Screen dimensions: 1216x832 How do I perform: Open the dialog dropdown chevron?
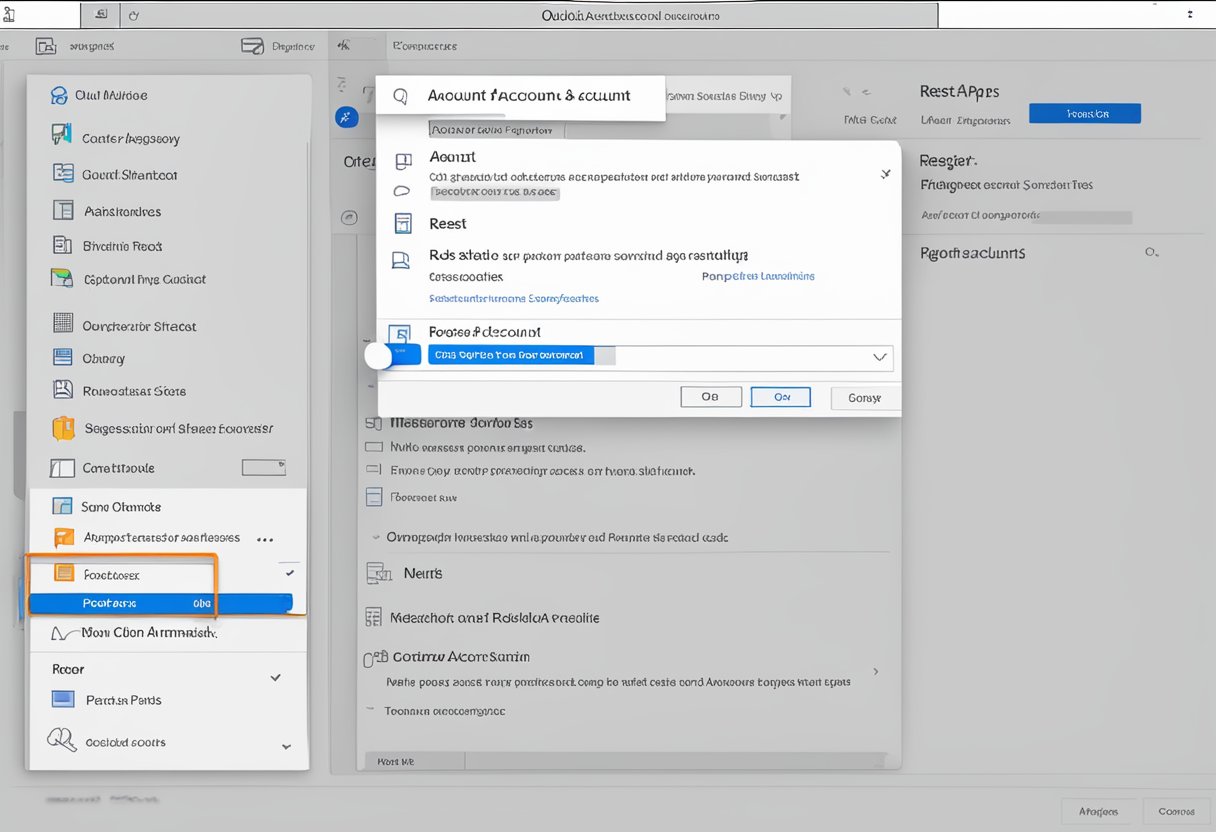879,356
